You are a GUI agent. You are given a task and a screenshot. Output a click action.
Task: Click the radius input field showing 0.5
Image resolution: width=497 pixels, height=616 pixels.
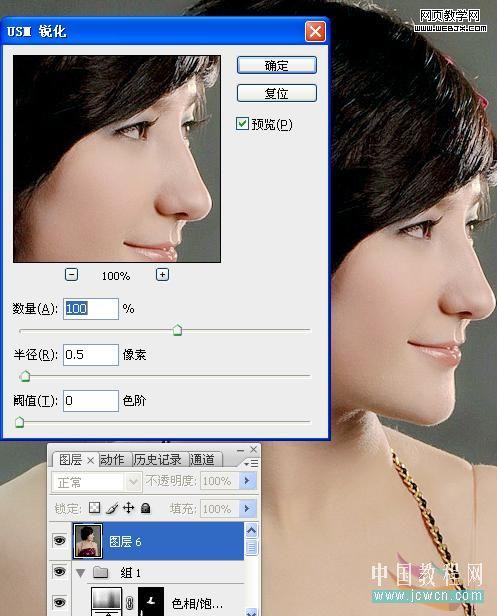tap(91, 355)
